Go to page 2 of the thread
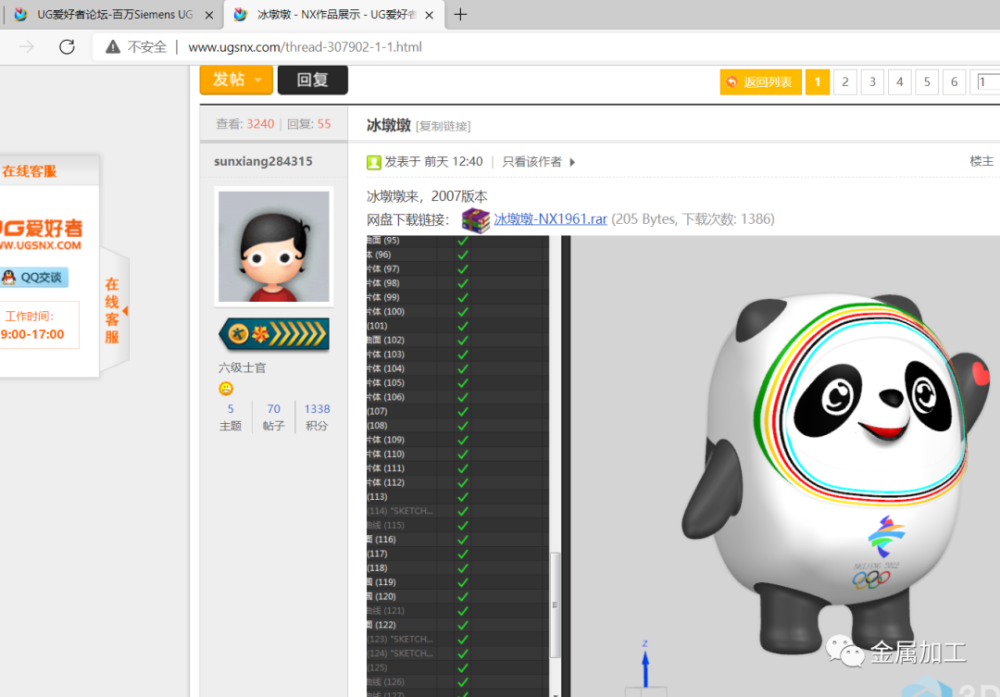1000x697 pixels. tap(845, 82)
